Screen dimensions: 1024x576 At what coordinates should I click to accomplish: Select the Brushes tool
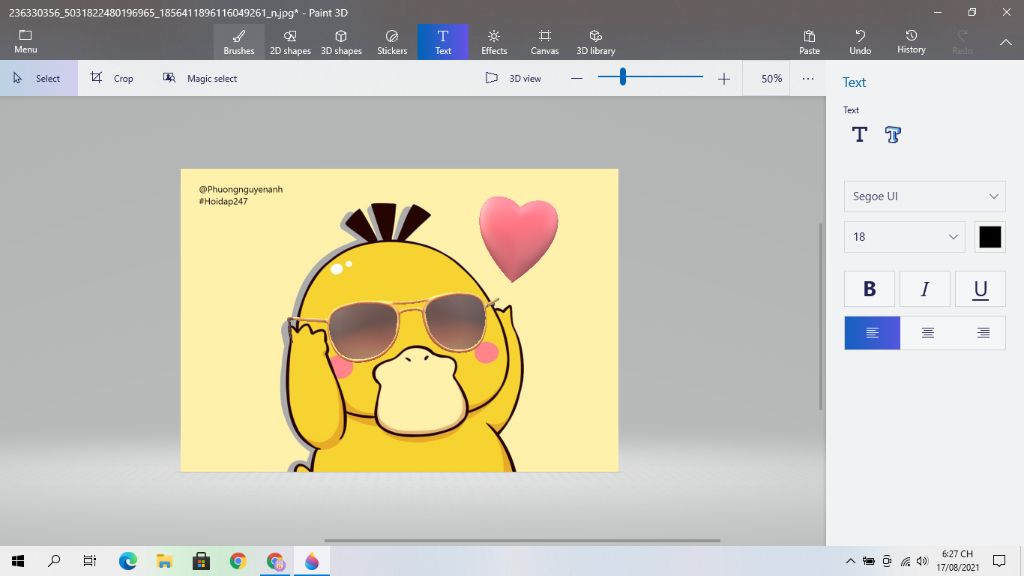tap(239, 42)
